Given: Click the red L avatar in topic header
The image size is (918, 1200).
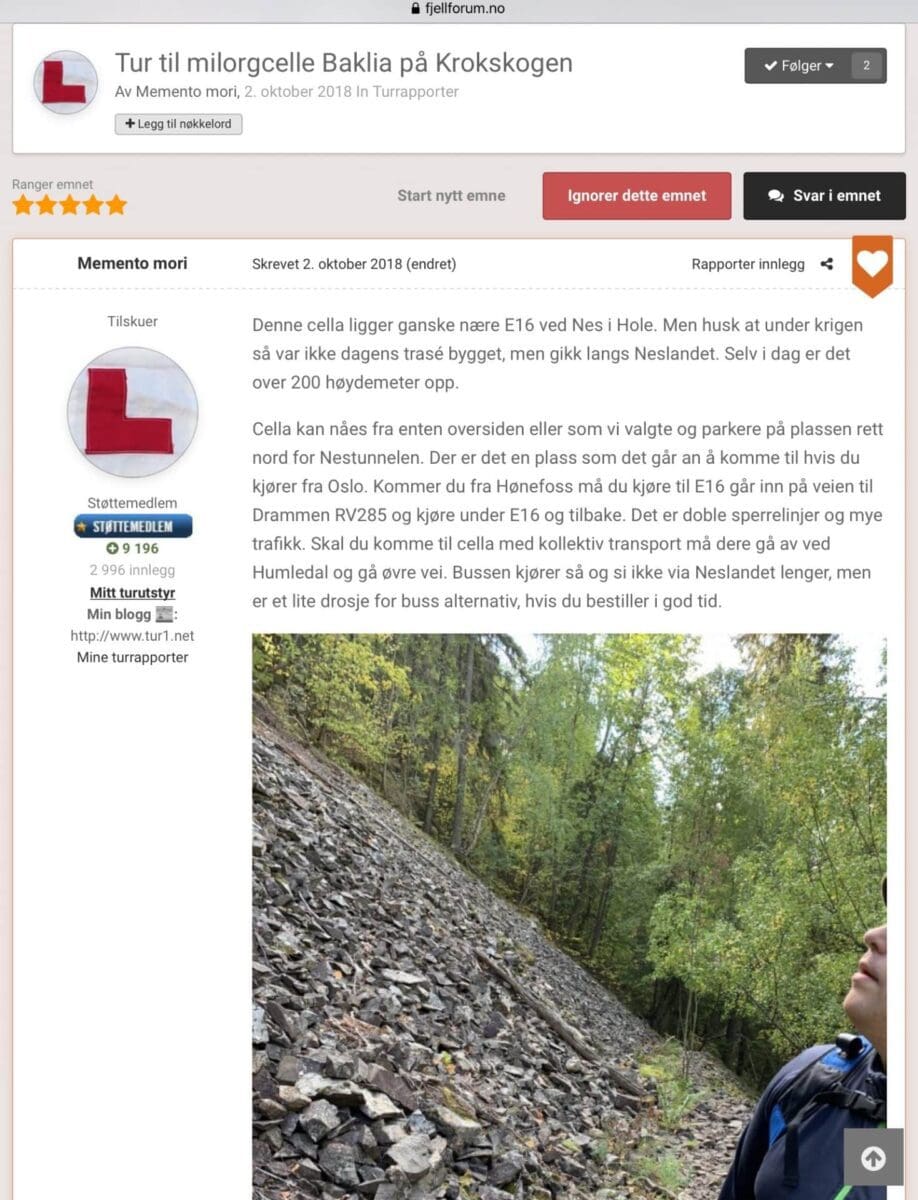Looking at the screenshot, I should point(65,82).
